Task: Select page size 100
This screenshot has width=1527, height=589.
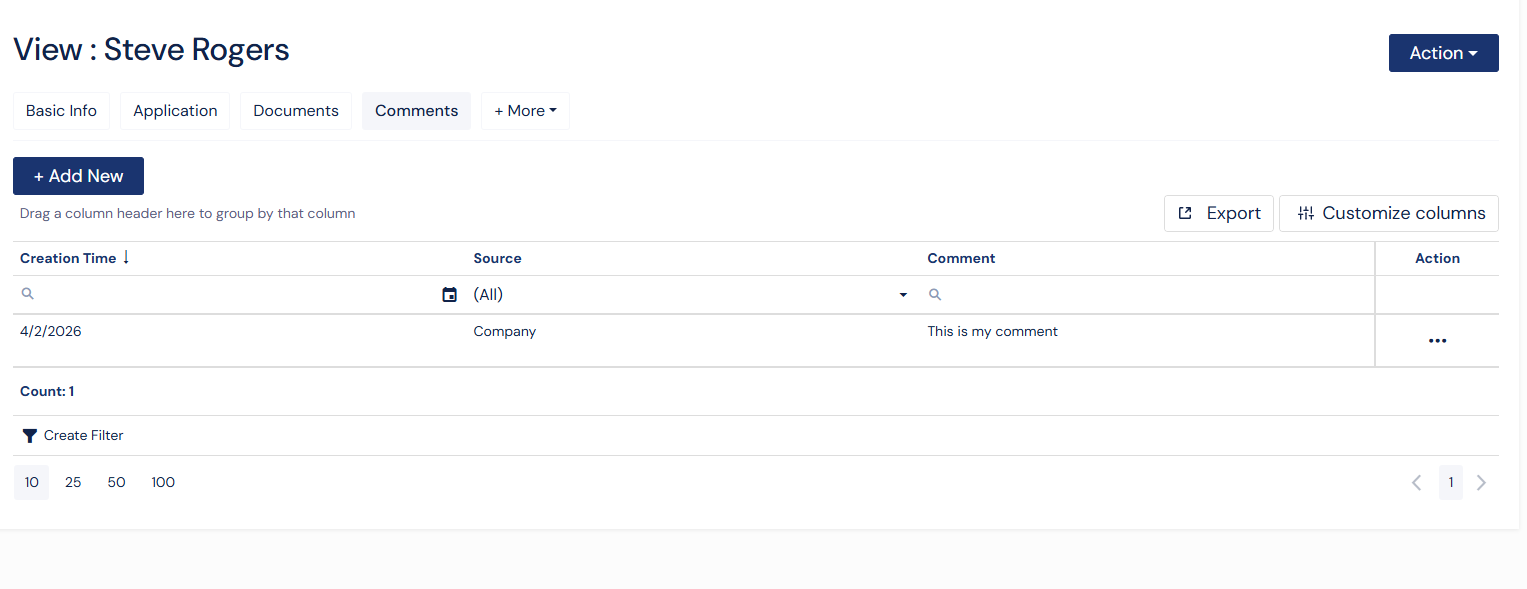Action: coord(163,483)
